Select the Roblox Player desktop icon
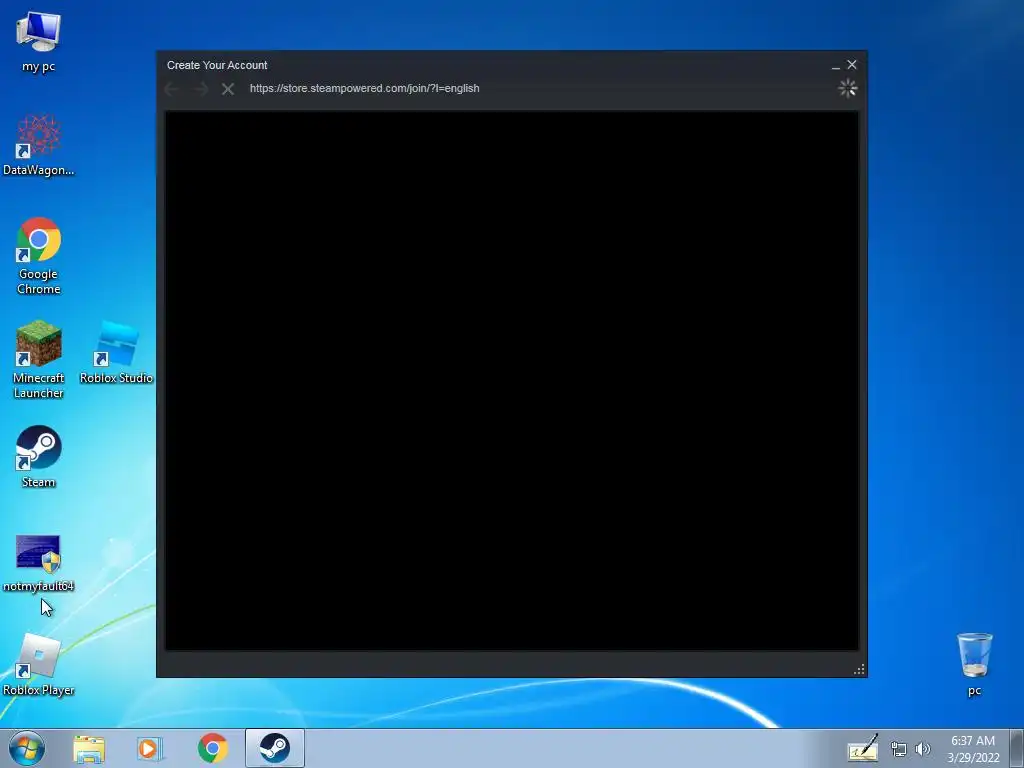This screenshot has height=768, width=1024. pyautogui.click(x=38, y=665)
